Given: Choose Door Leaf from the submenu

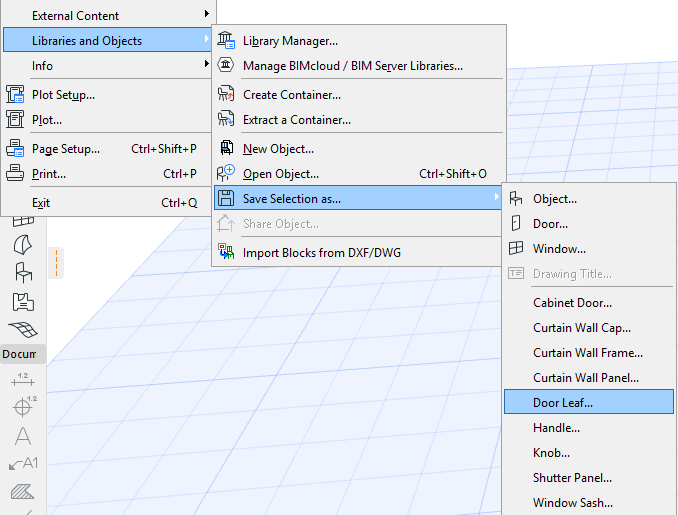Looking at the screenshot, I should coord(563,402).
